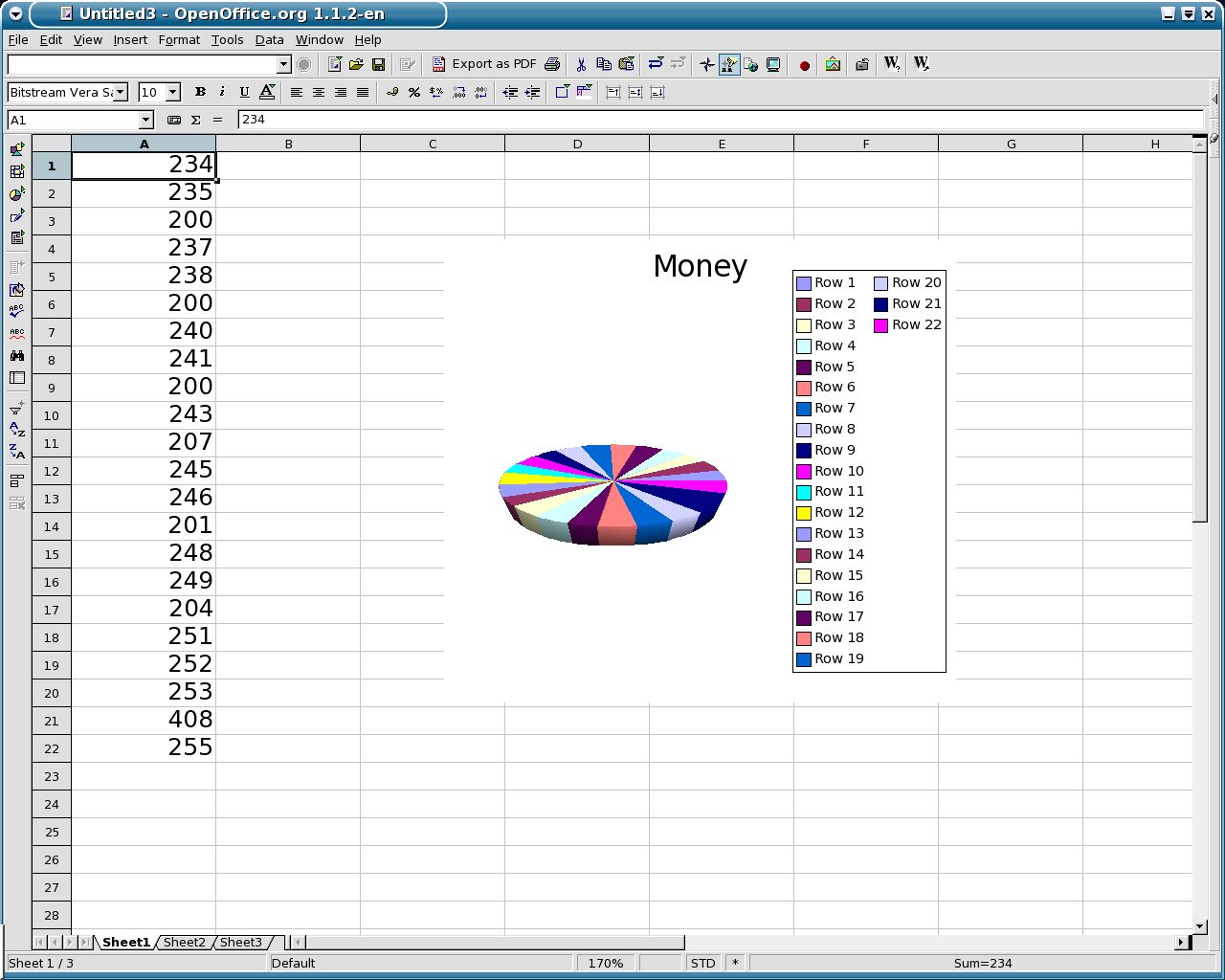This screenshot has width=1225, height=980.
Task: Open Find & Replace binoculars icon
Action: pos(17,355)
